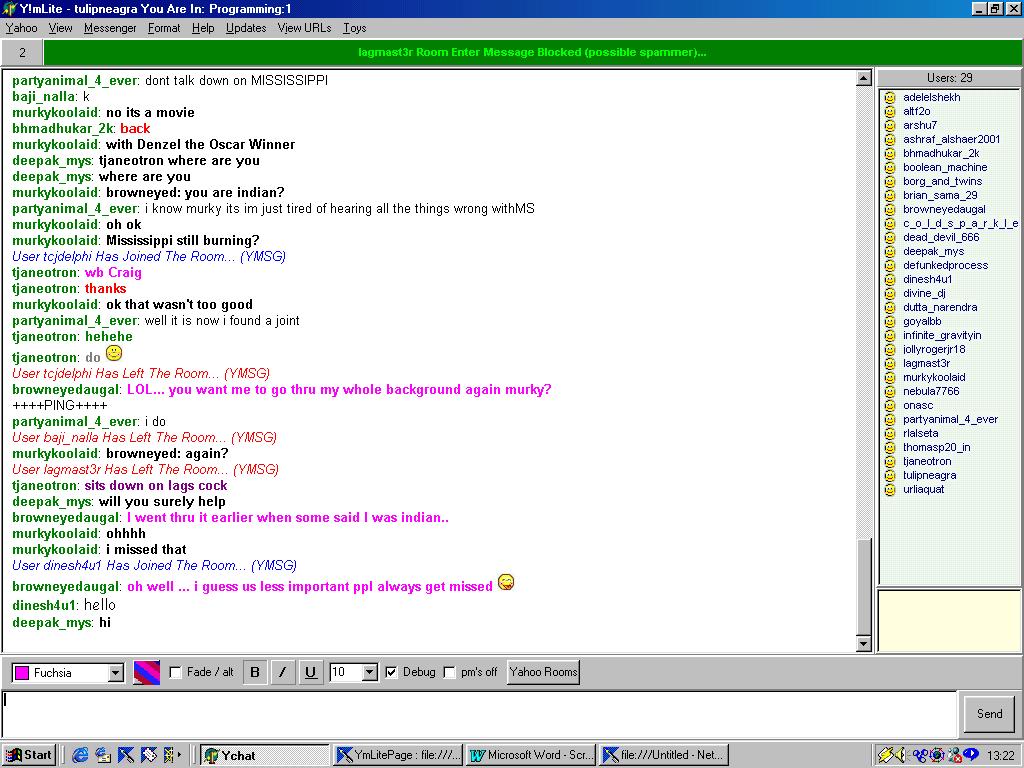Tick the pm's off checkbox

[449, 672]
